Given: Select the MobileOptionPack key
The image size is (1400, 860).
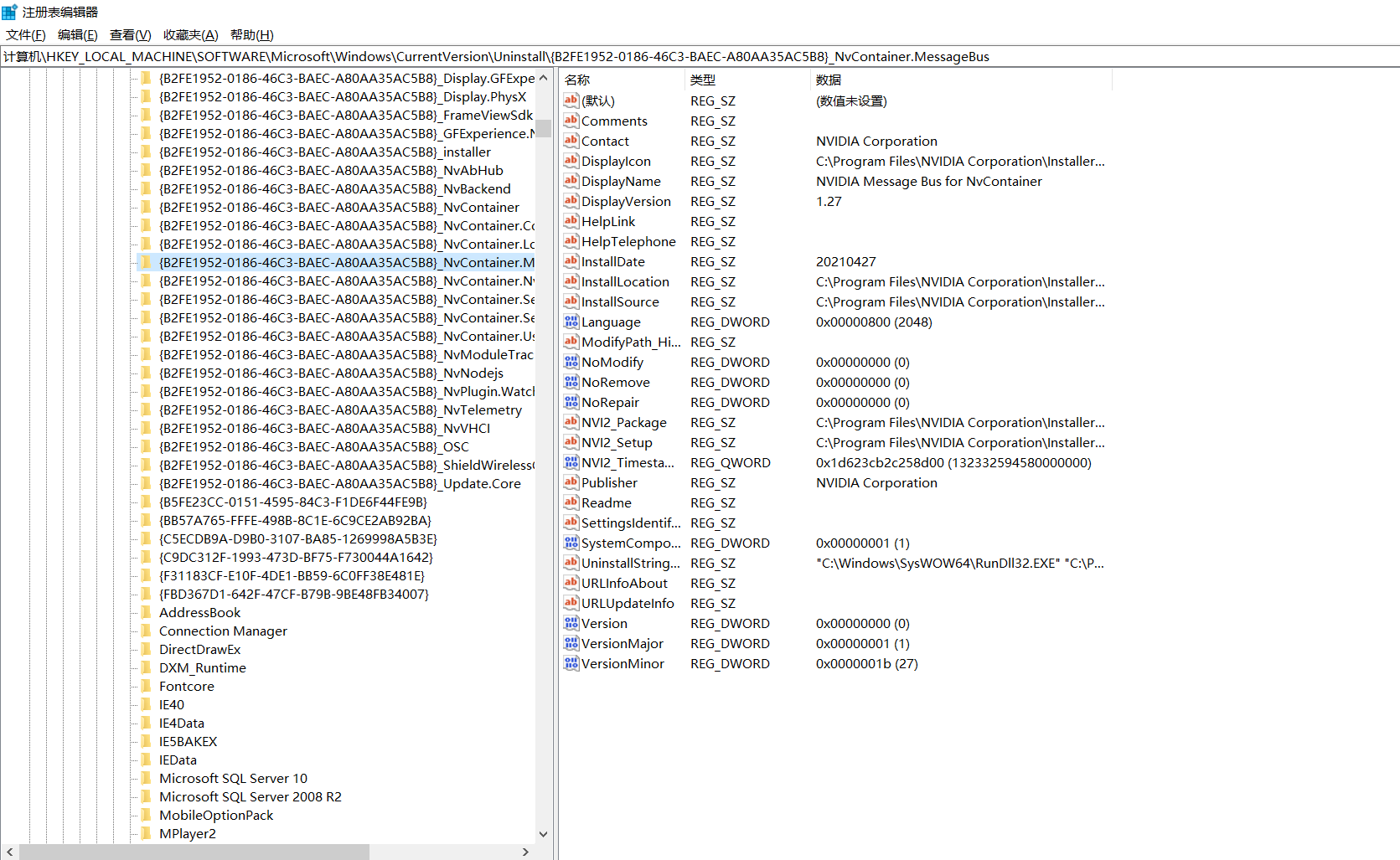Looking at the screenshot, I should (216, 816).
